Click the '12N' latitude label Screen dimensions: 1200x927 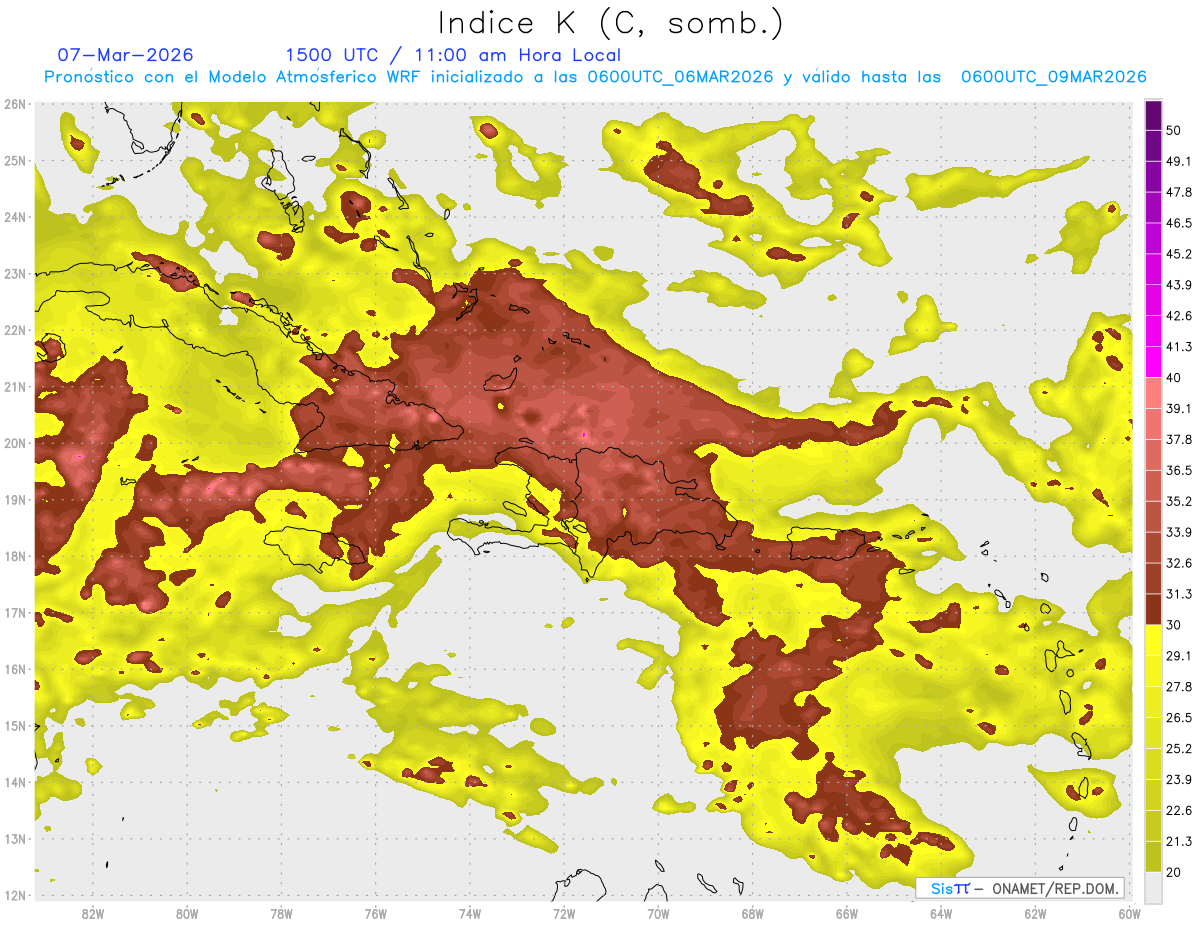[14, 895]
